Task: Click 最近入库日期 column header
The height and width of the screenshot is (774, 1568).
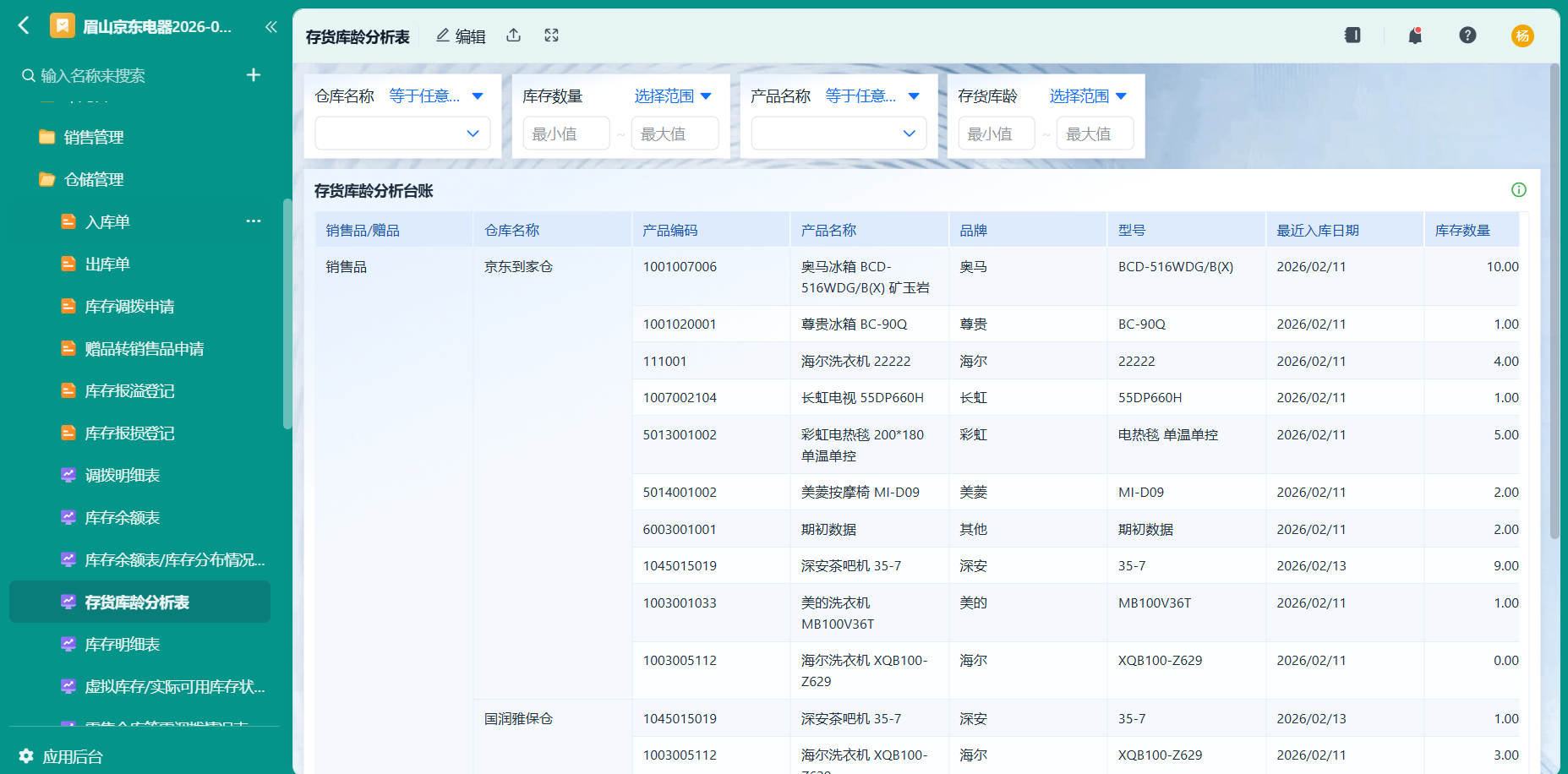Action: click(x=1345, y=230)
